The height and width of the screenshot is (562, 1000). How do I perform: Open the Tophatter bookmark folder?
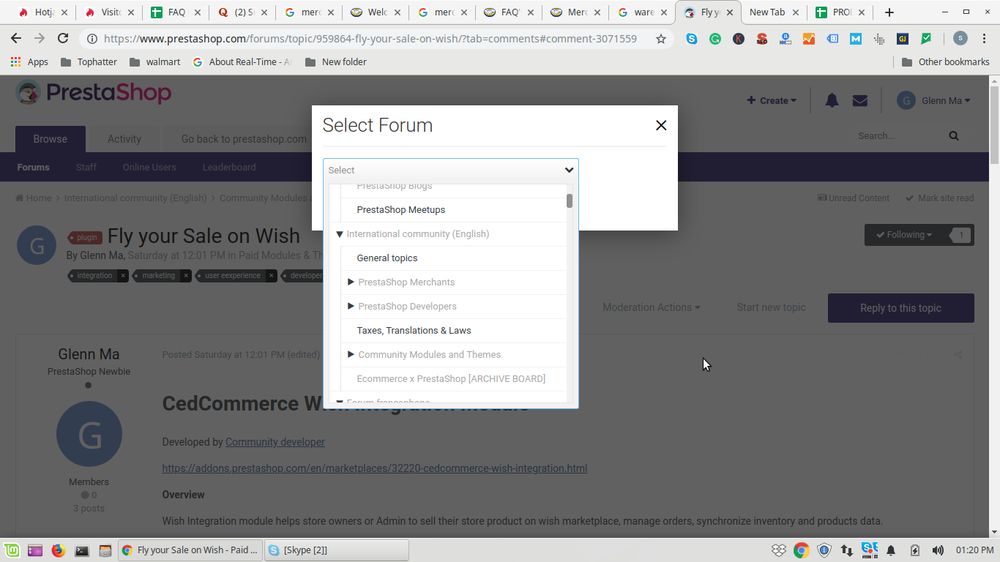(89, 62)
